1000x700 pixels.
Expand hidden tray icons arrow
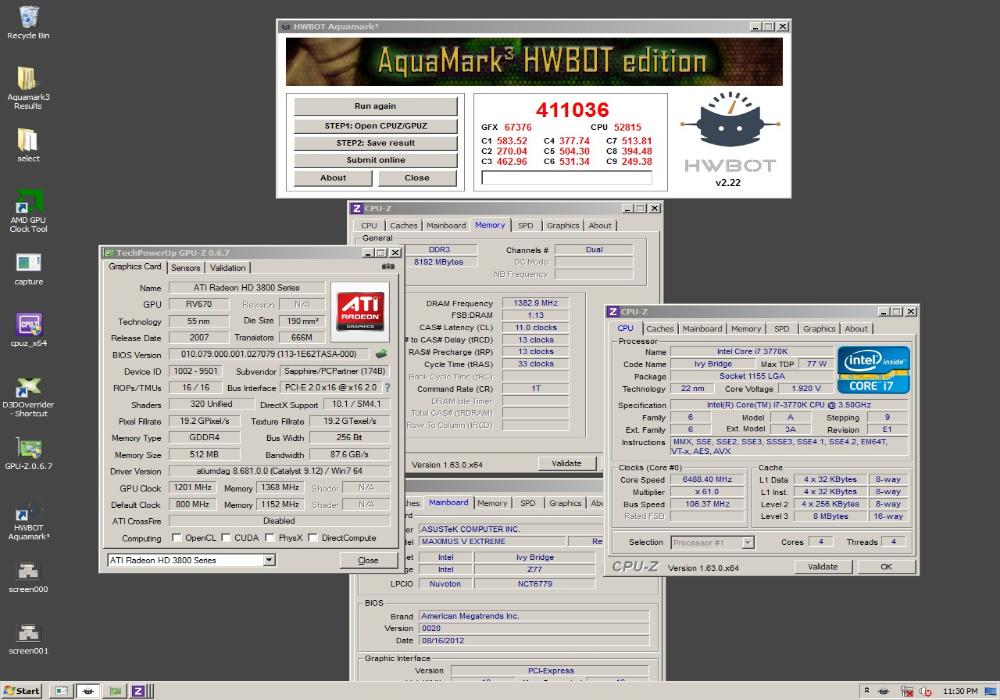pos(866,690)
